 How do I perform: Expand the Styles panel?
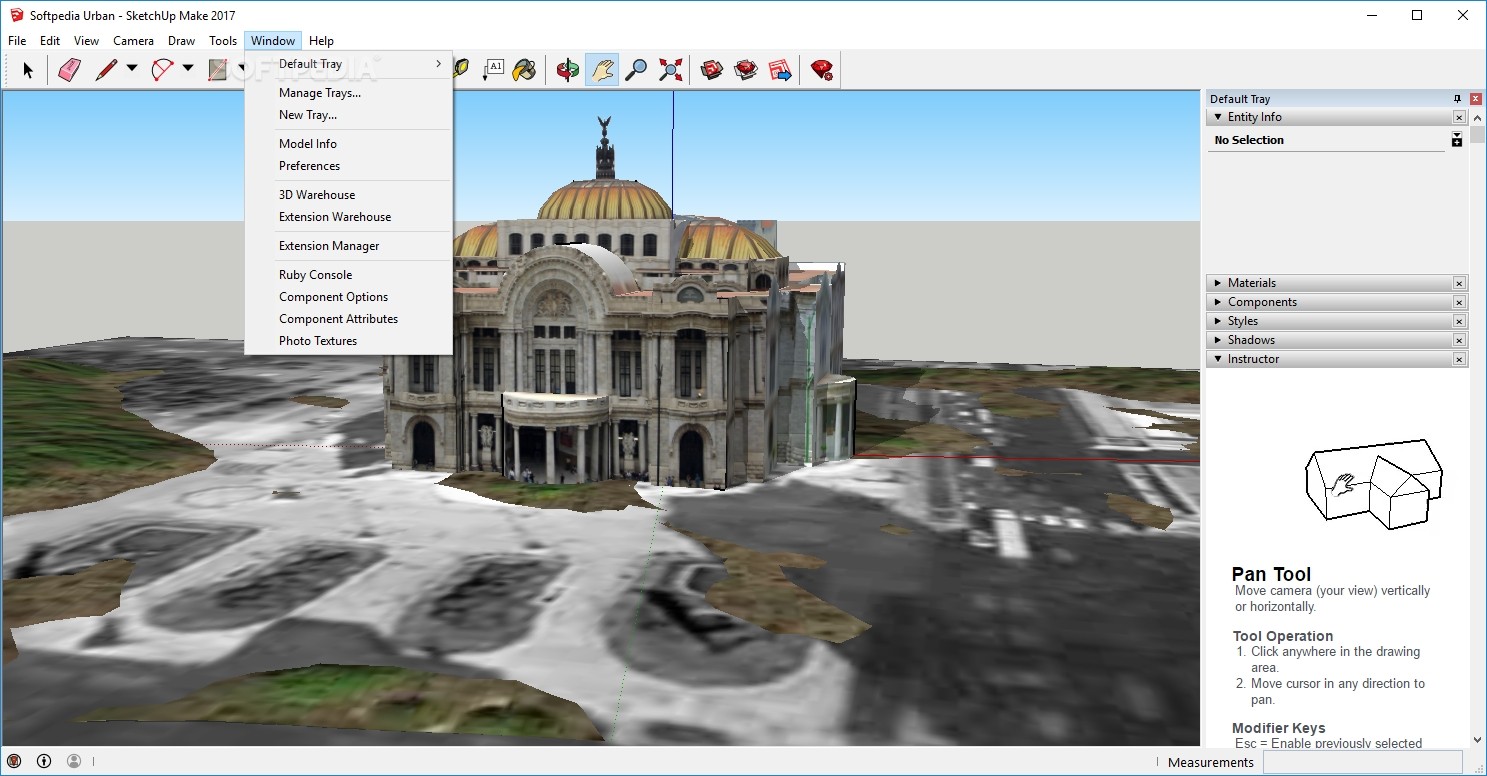click(x=1218, y=321)
